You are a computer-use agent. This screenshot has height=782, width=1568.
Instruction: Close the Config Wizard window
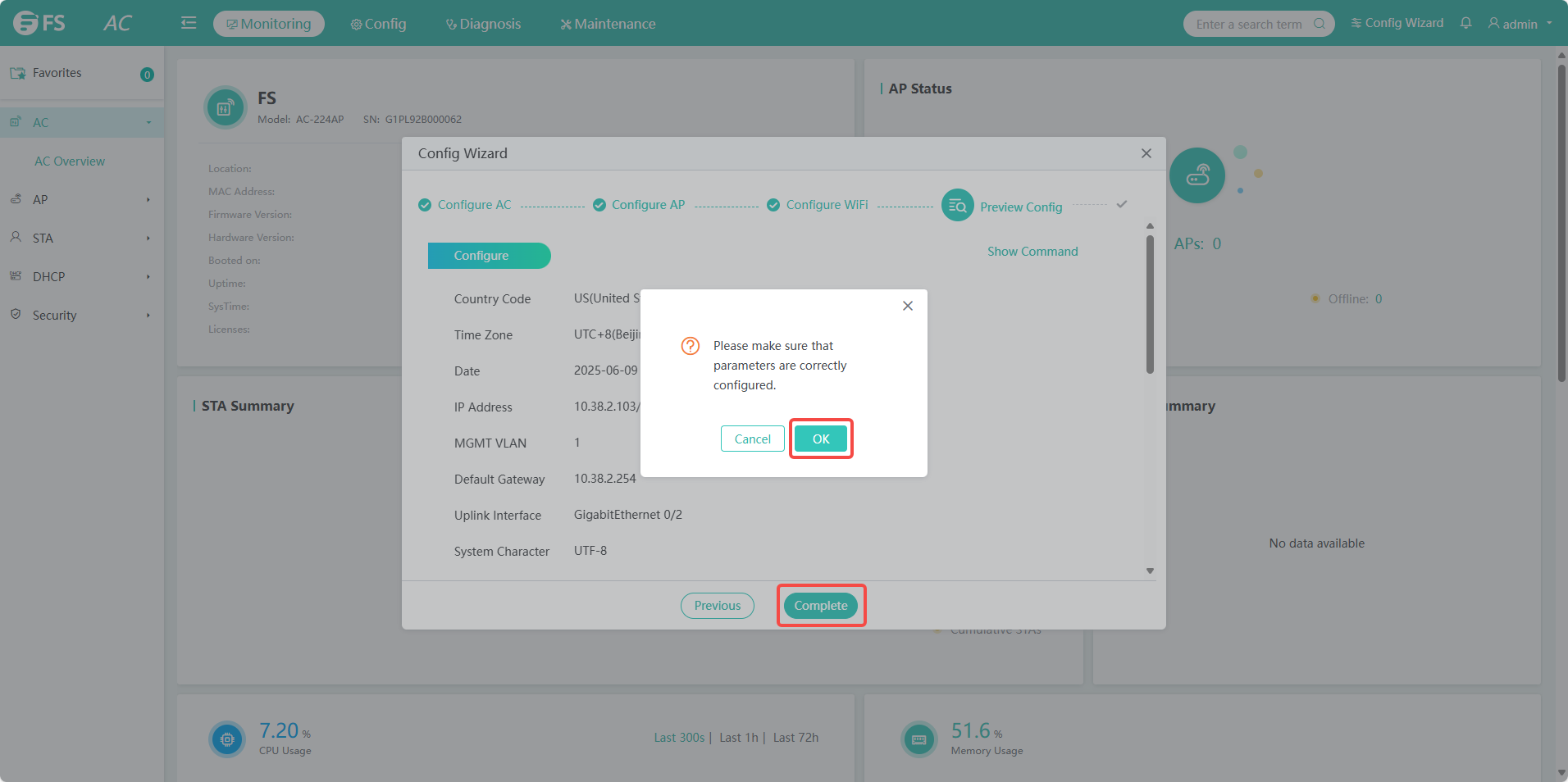1146,153
